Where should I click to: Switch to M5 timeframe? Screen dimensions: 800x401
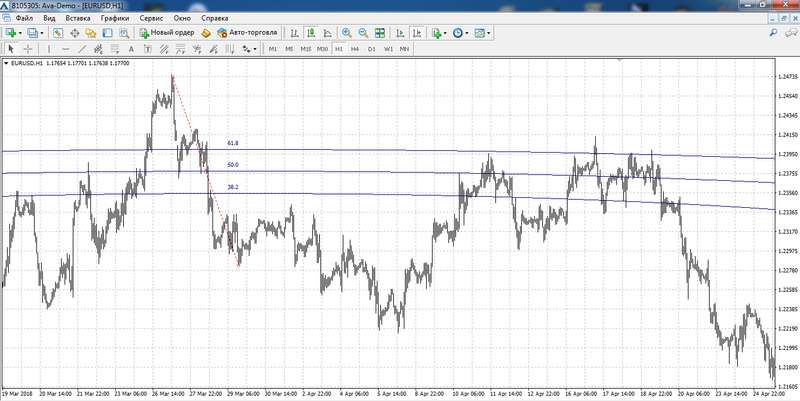coord(289,49)
